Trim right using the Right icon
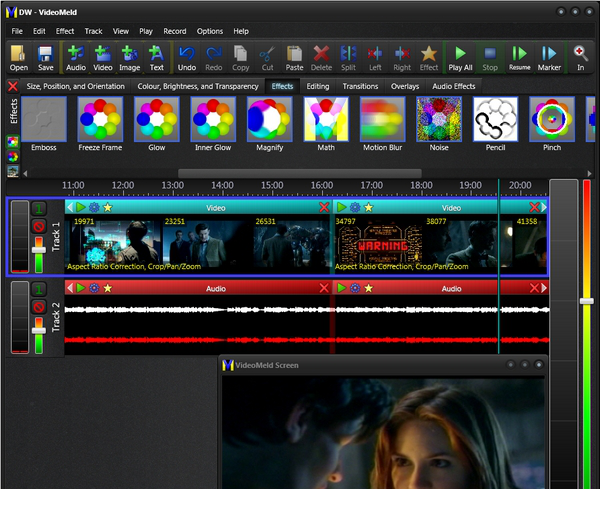Screen dimensions: 600x508 402,58
